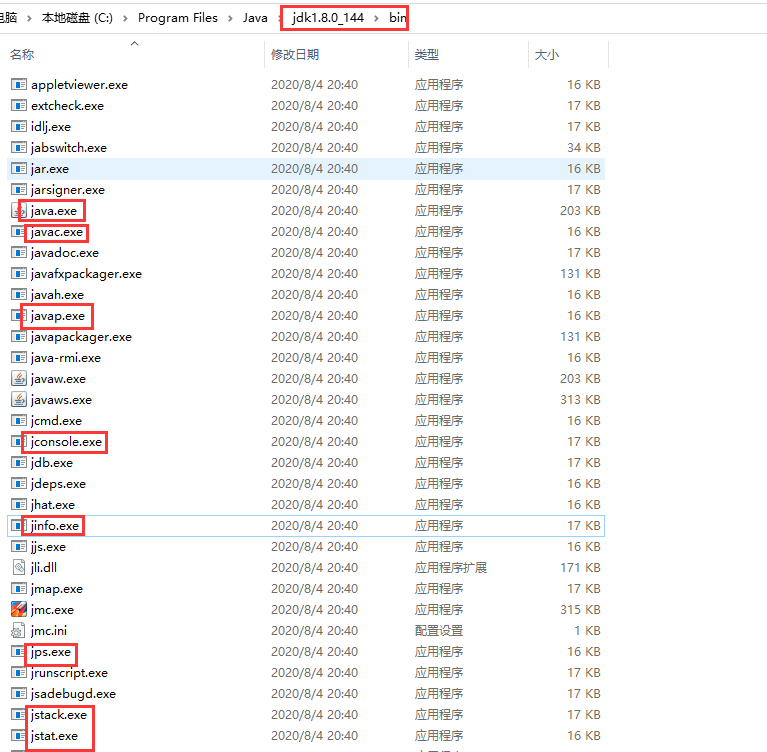Click the 171 KB size of jli.dll

point(580,568)
